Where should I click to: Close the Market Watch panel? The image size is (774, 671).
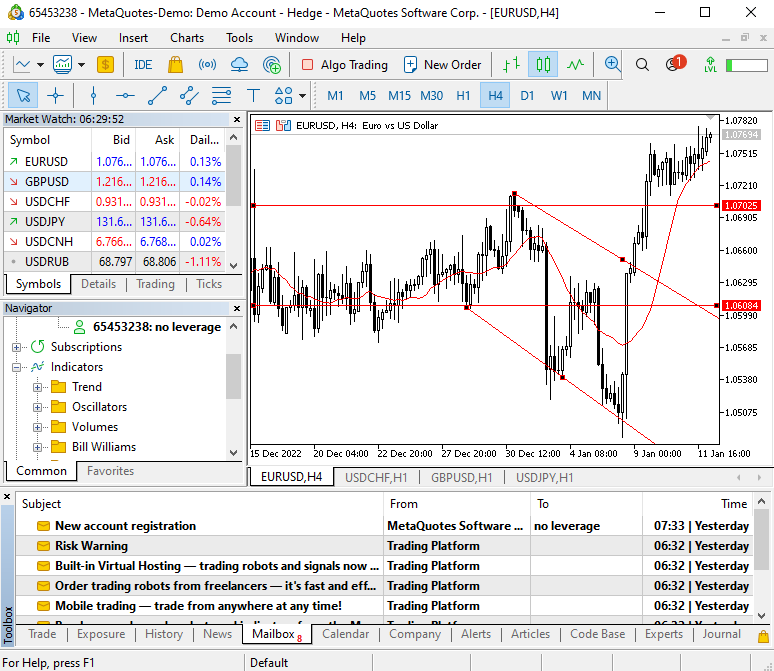pyautogui.click(x=237, y=119)
